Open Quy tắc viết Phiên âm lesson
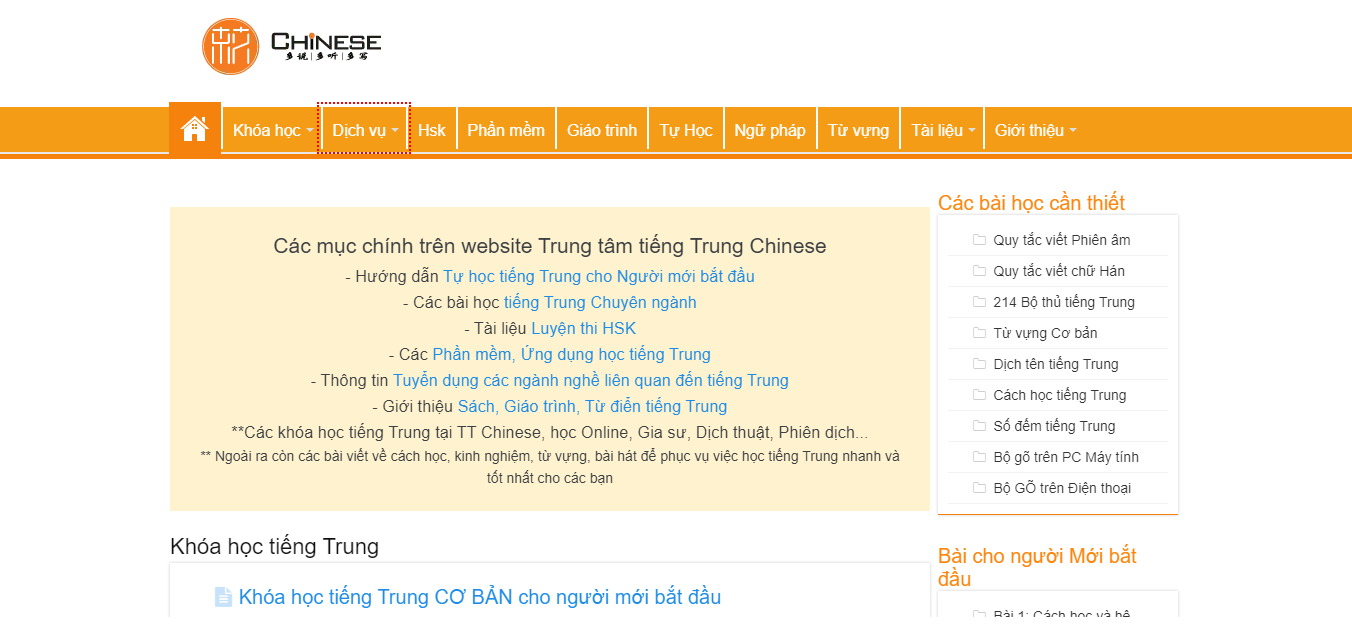 click(x=1062, y=240)
